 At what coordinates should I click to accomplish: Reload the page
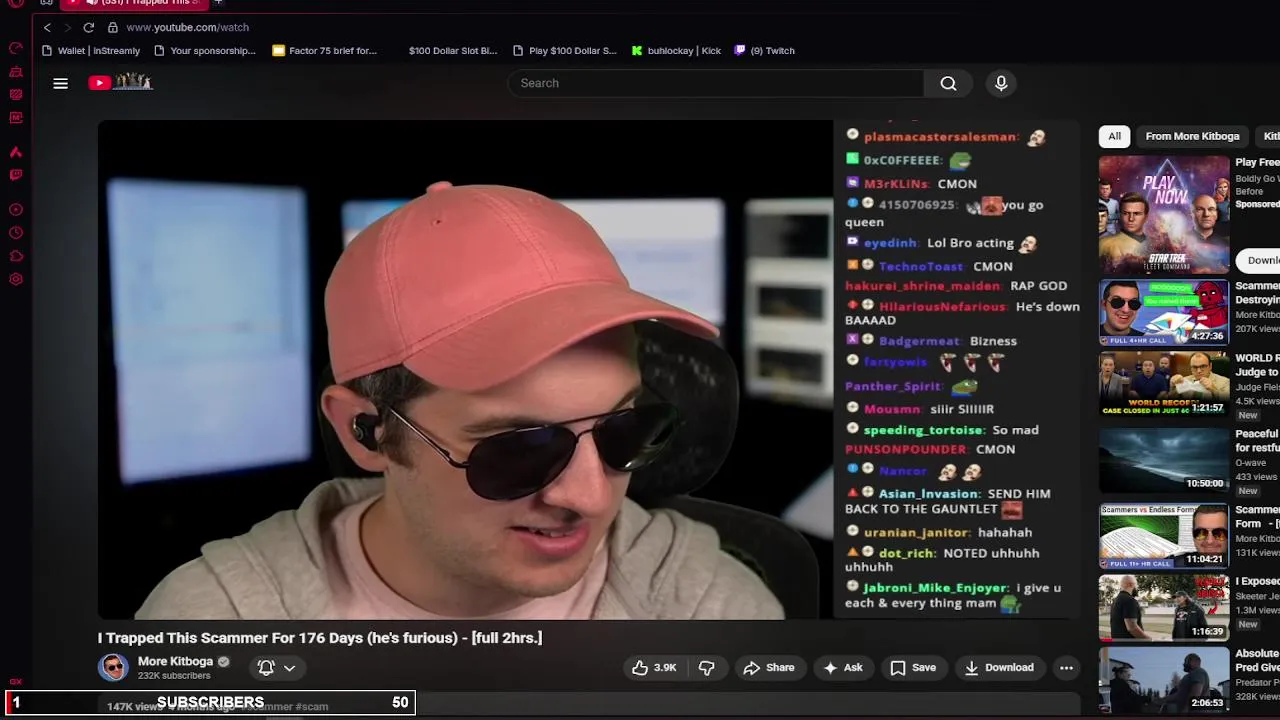(x=88, y=27)
